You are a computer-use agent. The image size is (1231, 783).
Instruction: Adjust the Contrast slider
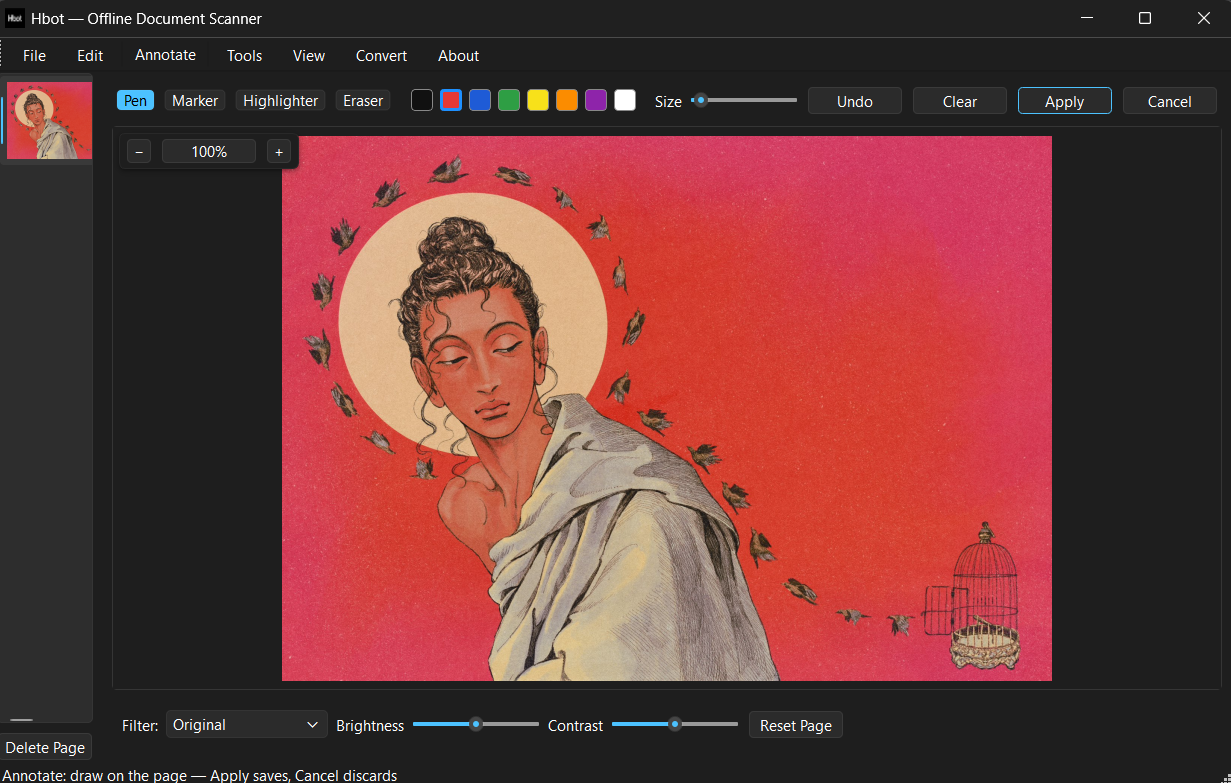pos(675,724)
